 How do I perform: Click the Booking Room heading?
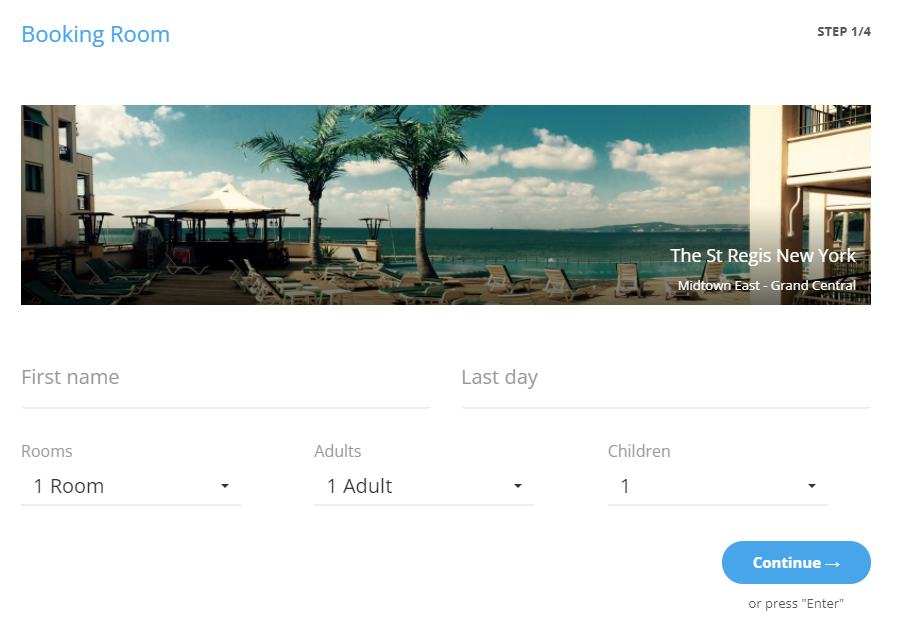pos(95,34)
